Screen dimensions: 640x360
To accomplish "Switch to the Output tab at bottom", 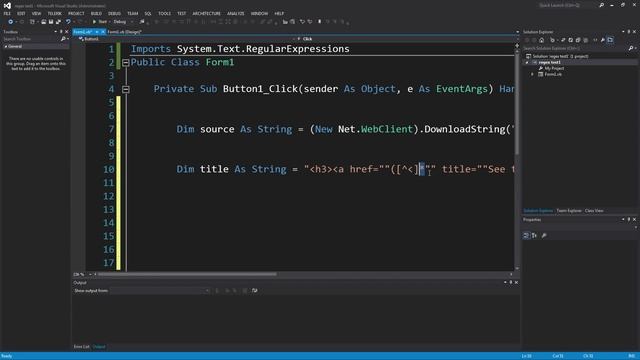I will (x=99, y=347).
